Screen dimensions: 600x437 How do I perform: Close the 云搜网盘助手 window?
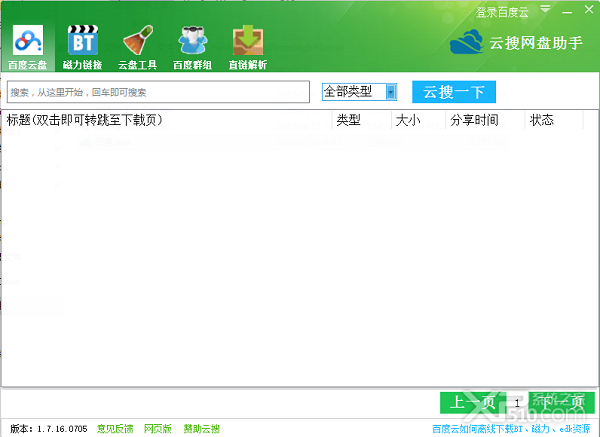coord(589,10)
